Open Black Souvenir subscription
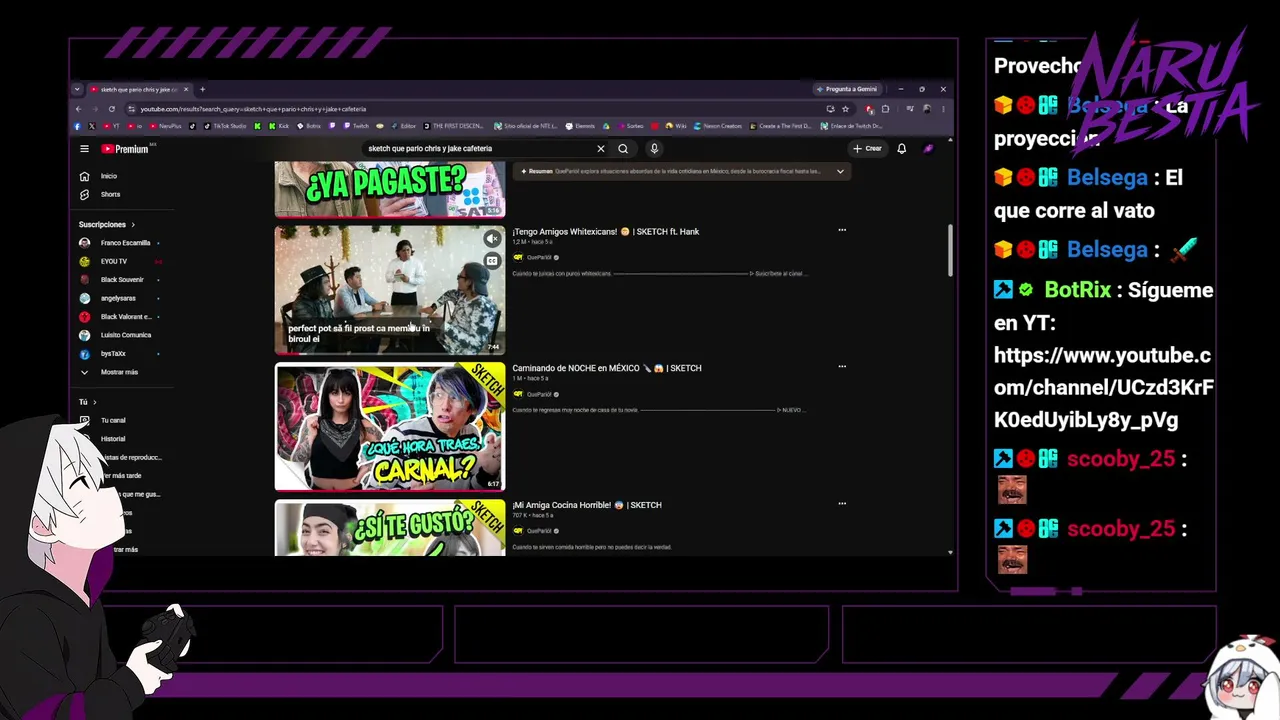The width and height of the screenshot is (1280, 720). [x=120, y=280]
